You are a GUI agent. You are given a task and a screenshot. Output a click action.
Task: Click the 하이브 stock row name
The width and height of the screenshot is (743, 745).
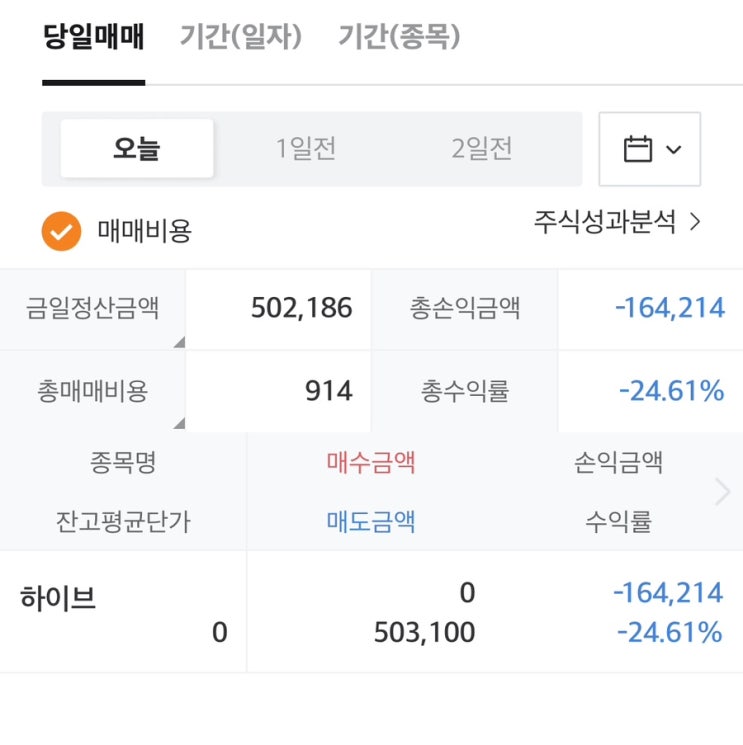pyautogui.click(x=58, y=598)
